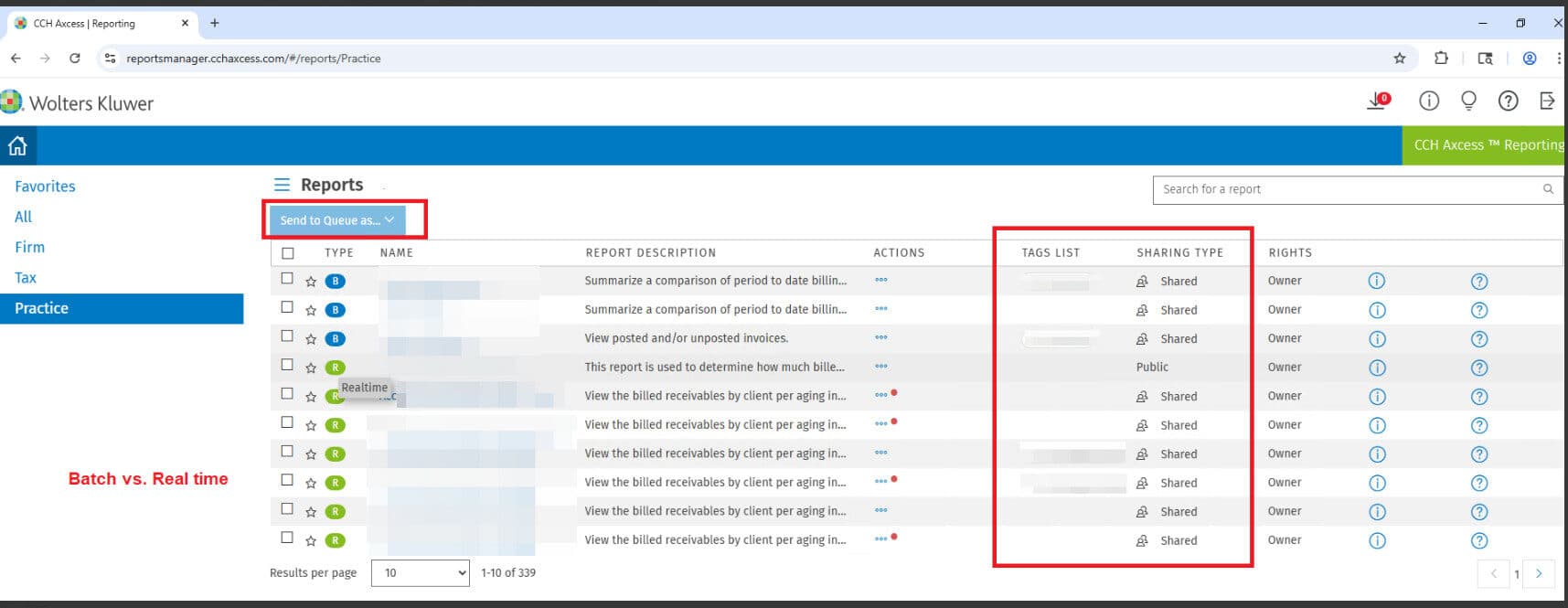Open help icon of the Public report row
Image resolution: width=1568 pixels, height=608 pixels.
pyautogui.click(x=1479, y=368)
